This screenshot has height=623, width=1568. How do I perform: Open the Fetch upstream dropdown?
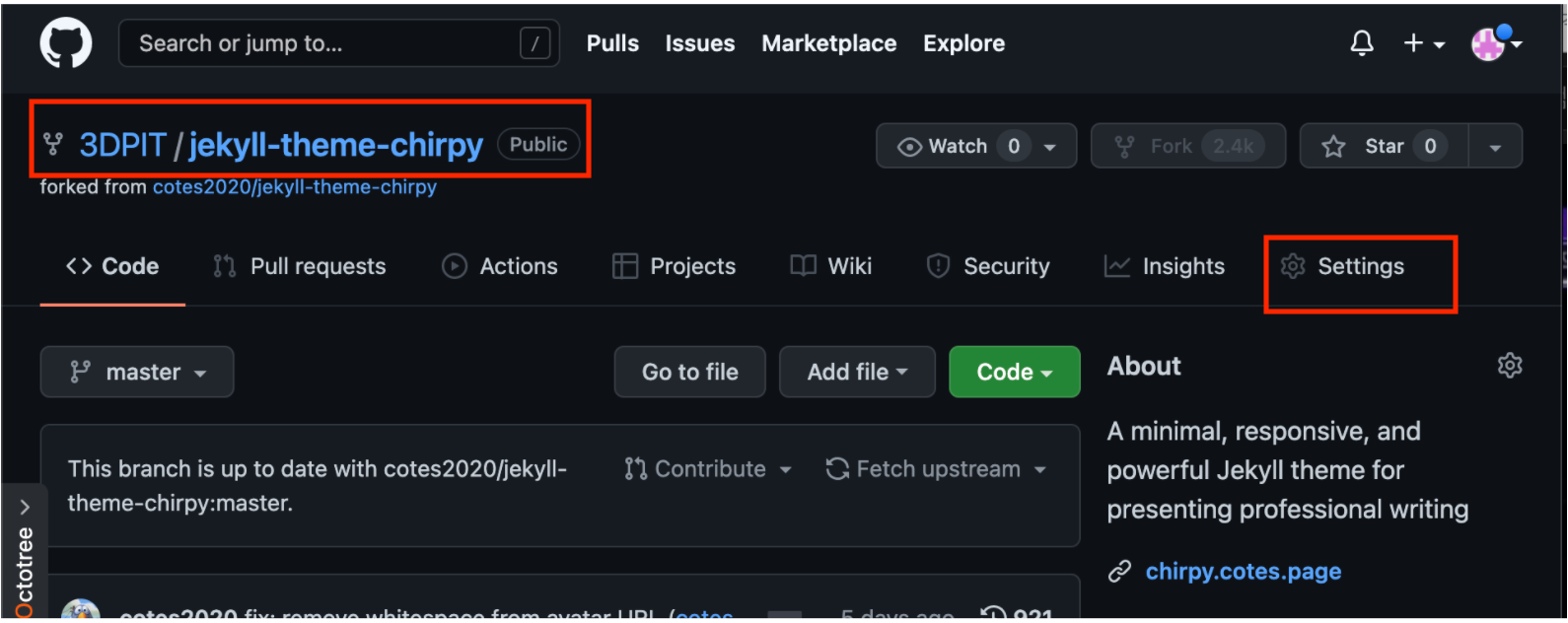(x=936, y=469)
